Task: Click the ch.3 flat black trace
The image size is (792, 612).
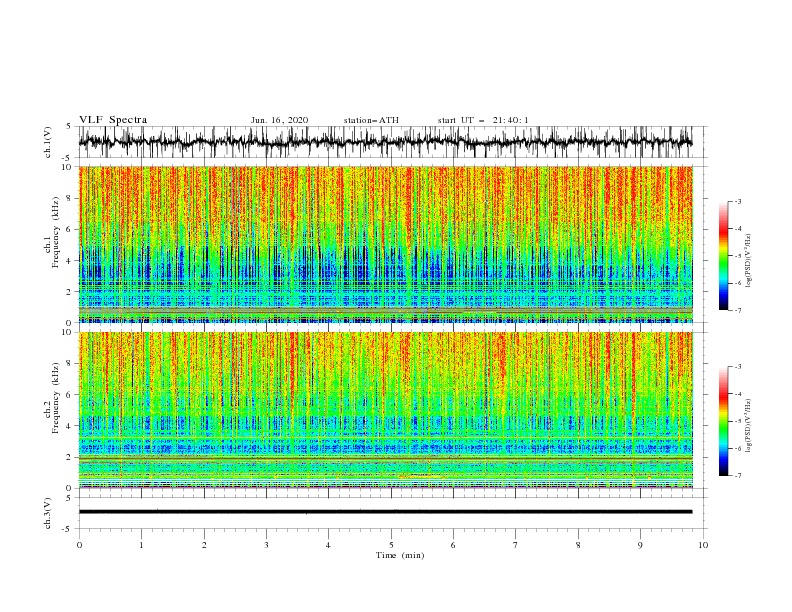Action: (x=385, y=512)
